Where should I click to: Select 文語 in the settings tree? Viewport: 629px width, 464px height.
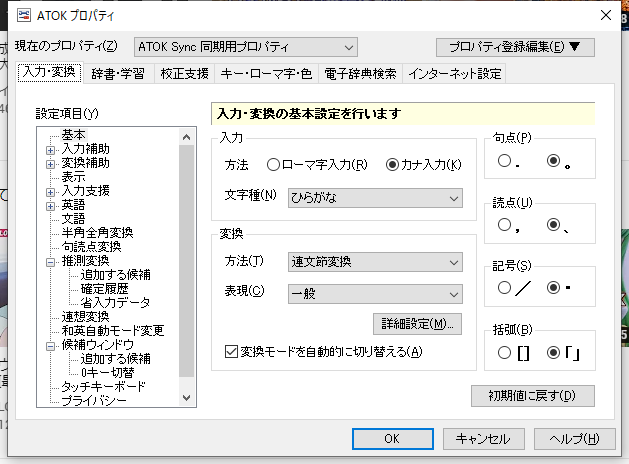tap(73, 219)
